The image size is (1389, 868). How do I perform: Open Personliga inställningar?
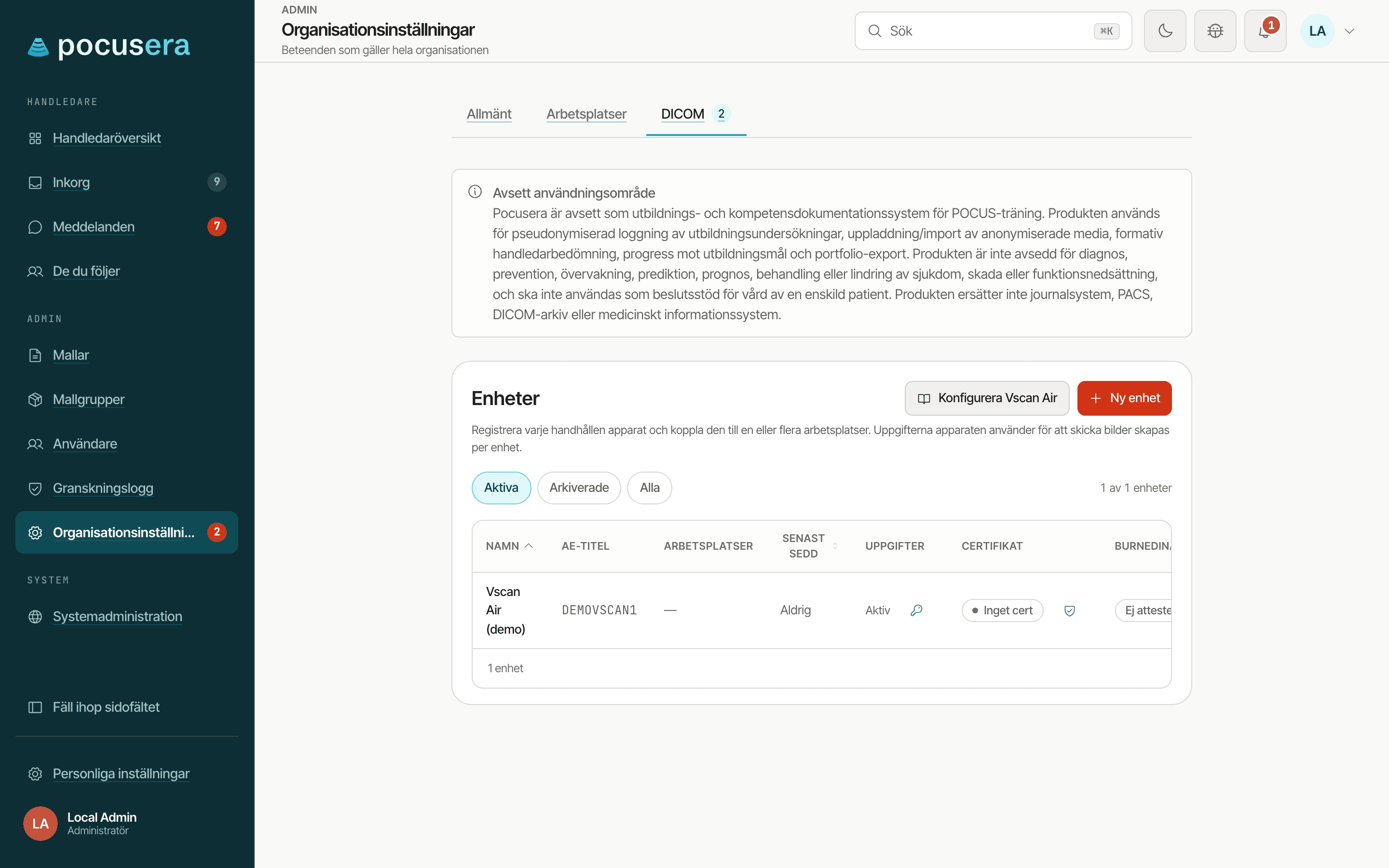(127, 773)
